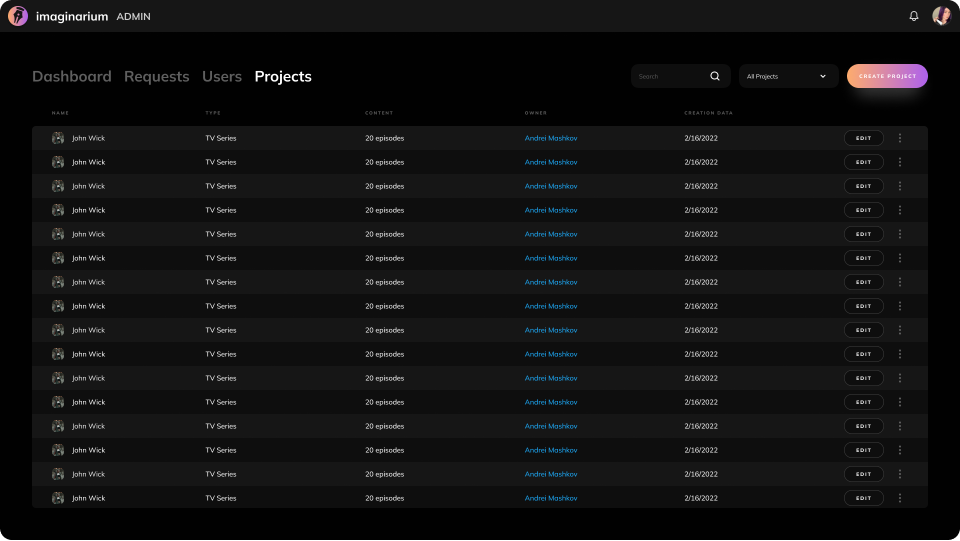Click John Wick thumbnail in first row
The image size is (960, 541).
click(x=58, y=138)
